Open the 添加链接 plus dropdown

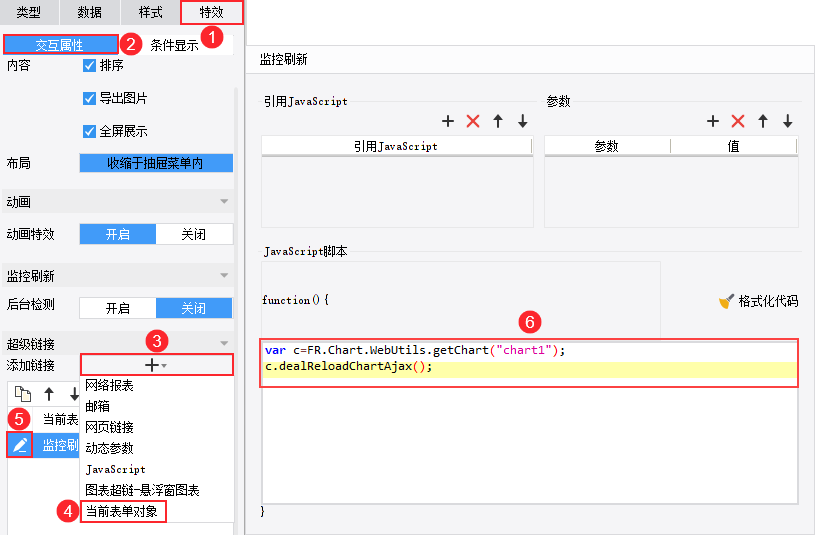(156, 365)
